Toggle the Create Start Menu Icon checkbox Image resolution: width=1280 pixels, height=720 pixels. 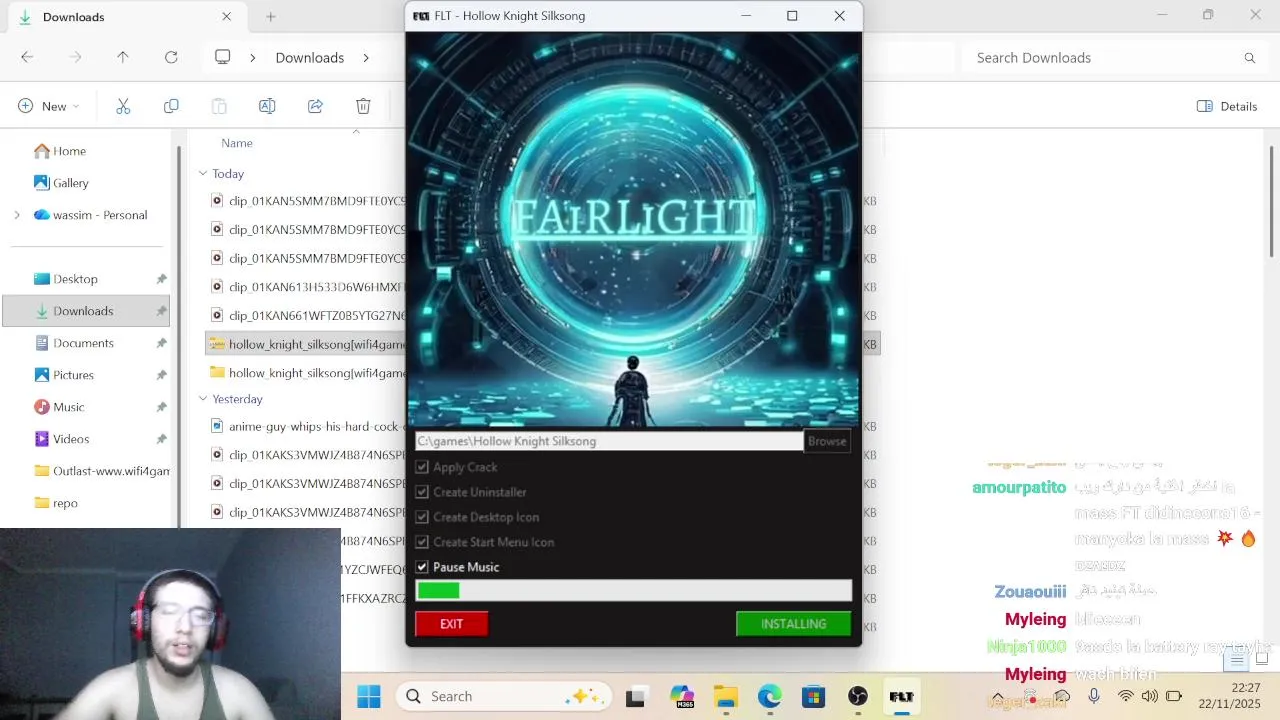click(422, 542)
